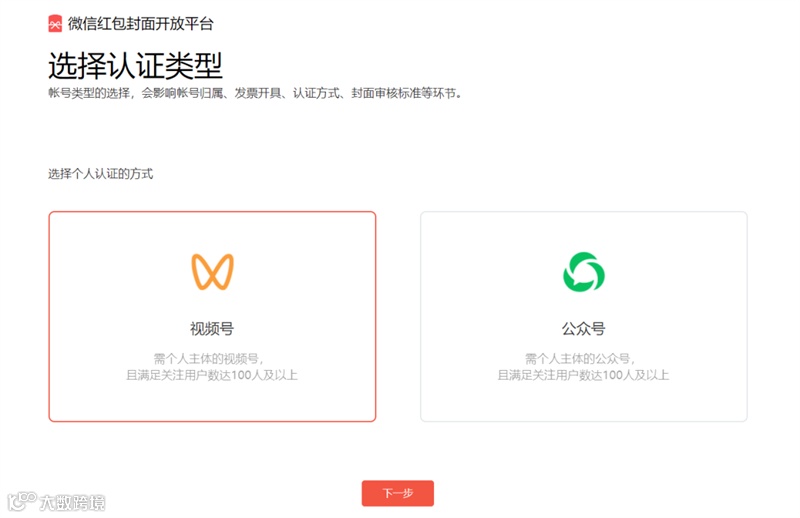Click the 选择认证类型 page heading

[x=136, y=66]
